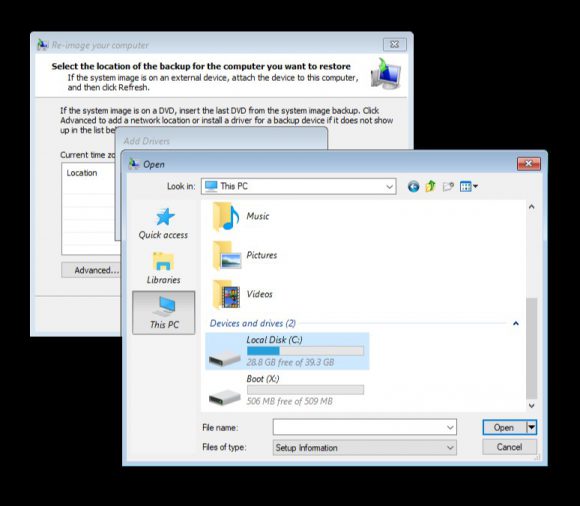580x506 pixels.
Task: Click the Boot (X:) capacity bar
Action: coord(305,389)
